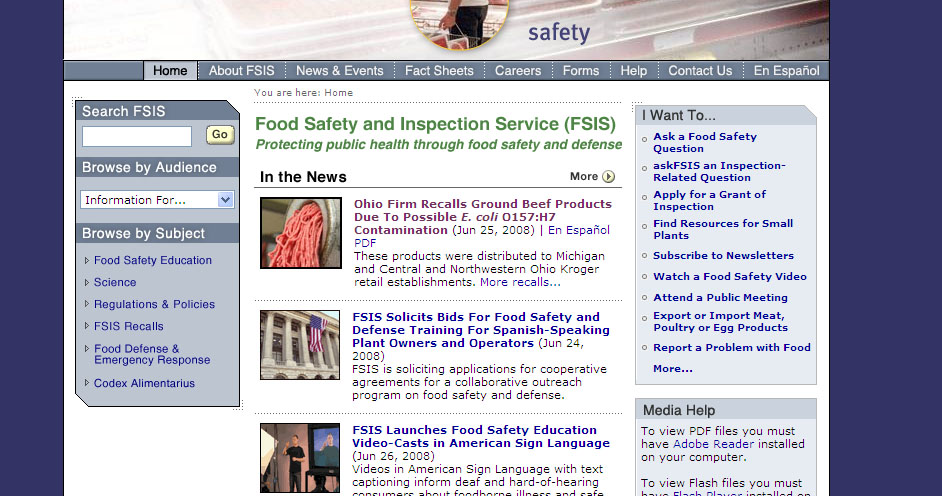Open the Adobe Reader link in Media Help
Screen dimensions: 942x496
(x=713, y=444)
